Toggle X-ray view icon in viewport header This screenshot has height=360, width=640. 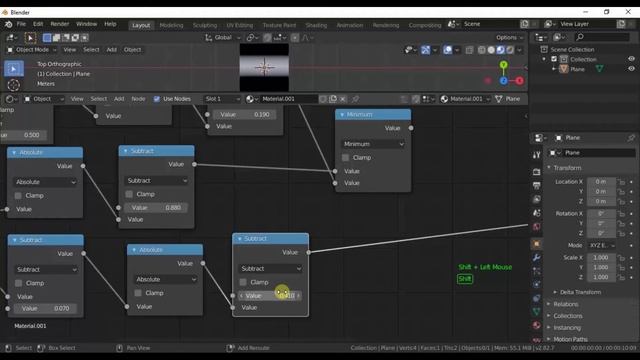click(469, 50)
